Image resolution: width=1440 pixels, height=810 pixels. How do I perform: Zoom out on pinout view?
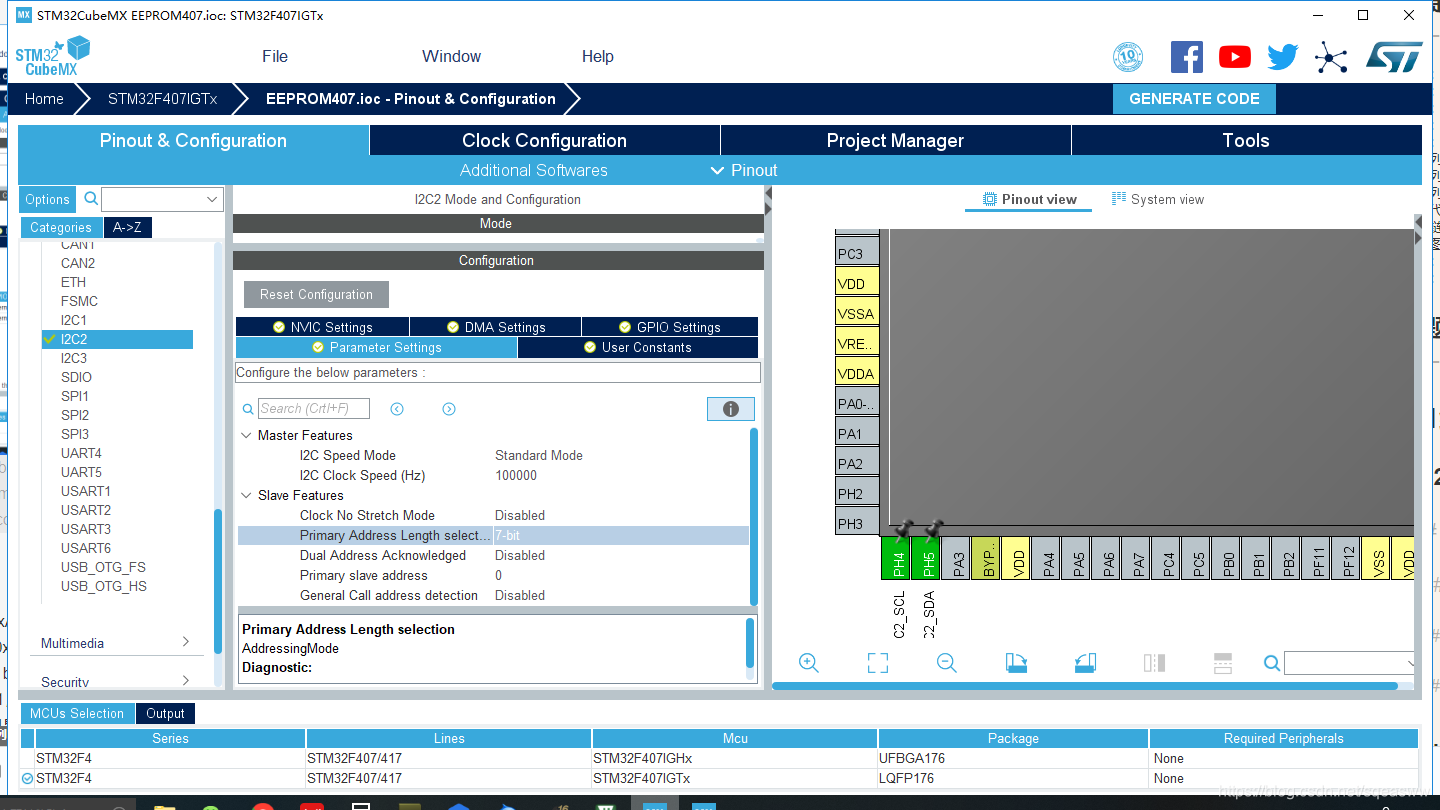point(947,663)
